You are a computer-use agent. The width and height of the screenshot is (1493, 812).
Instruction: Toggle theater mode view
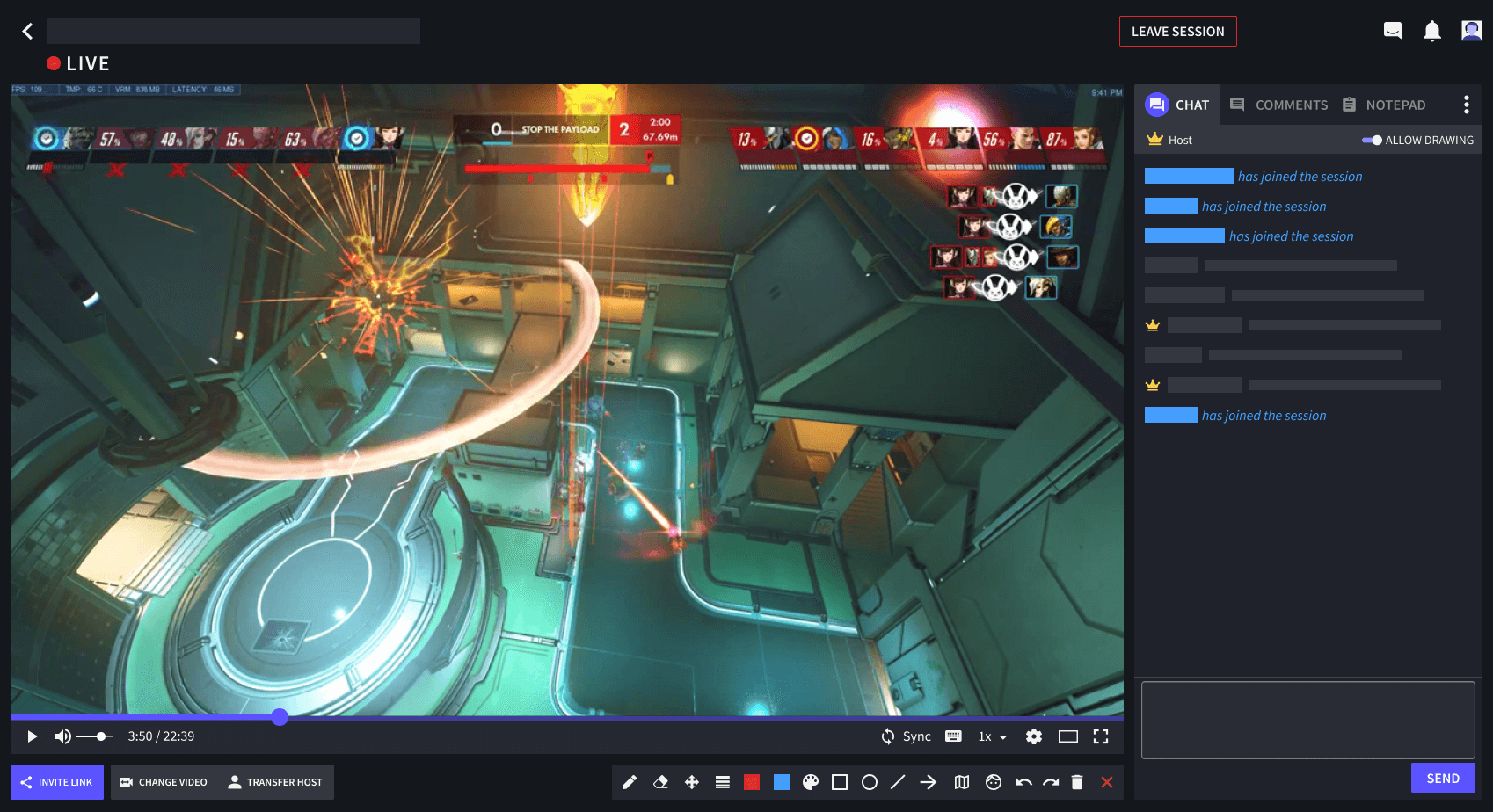(1068, 736)
